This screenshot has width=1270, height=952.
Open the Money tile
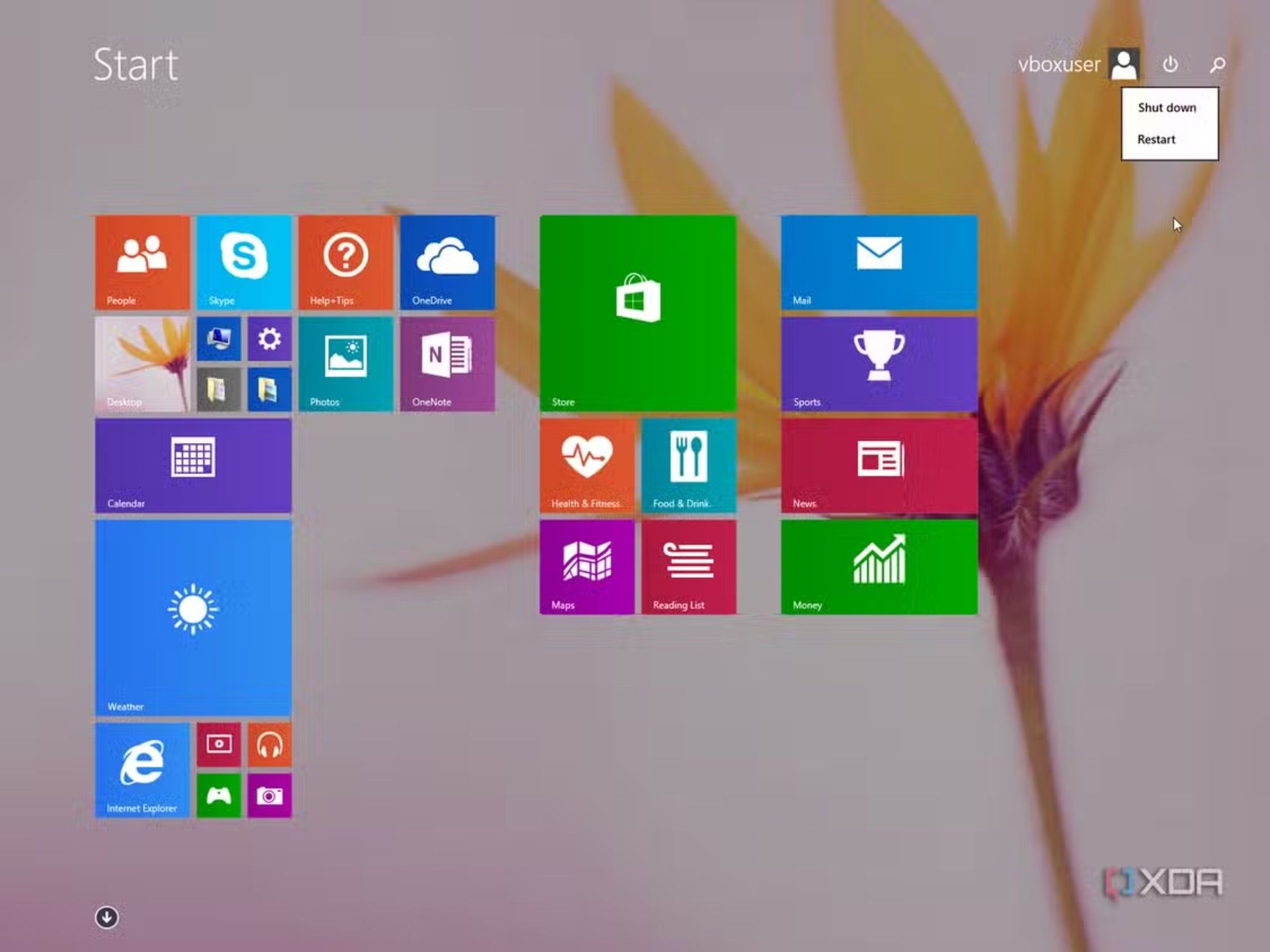[x=879, y=567]
